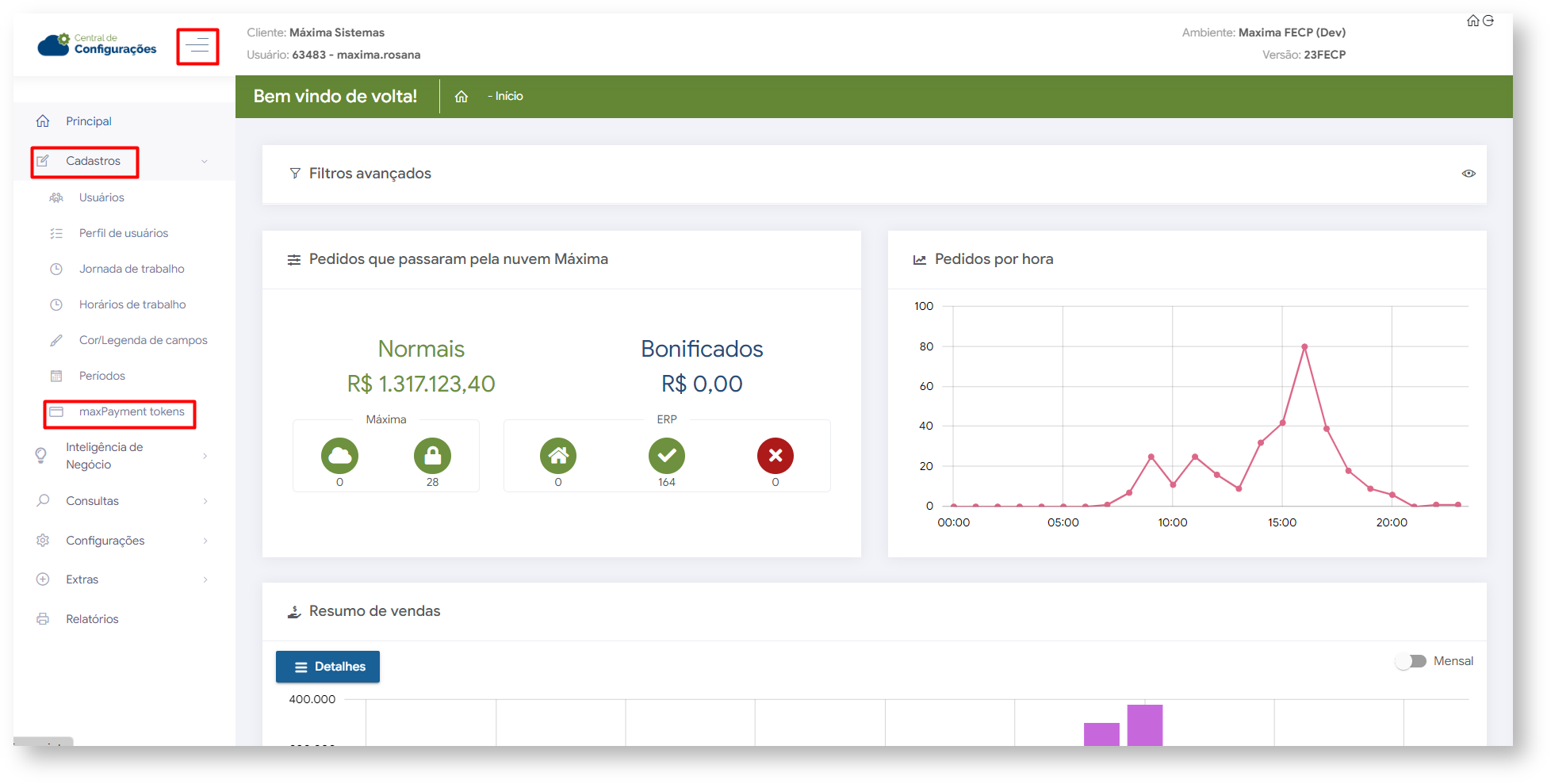Open maxPayment tokens menu item
This screenshot has width=1551, height=784.
131,412
